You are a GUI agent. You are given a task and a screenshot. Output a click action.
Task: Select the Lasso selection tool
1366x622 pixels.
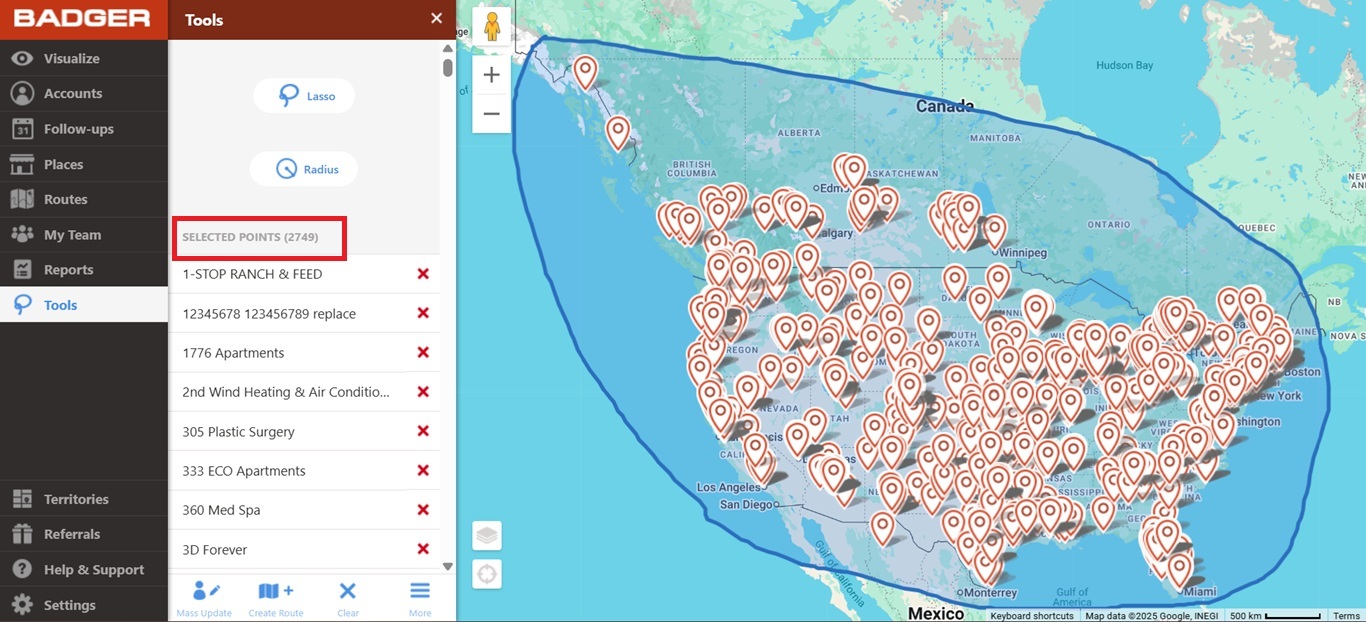(x=304, y=96)
